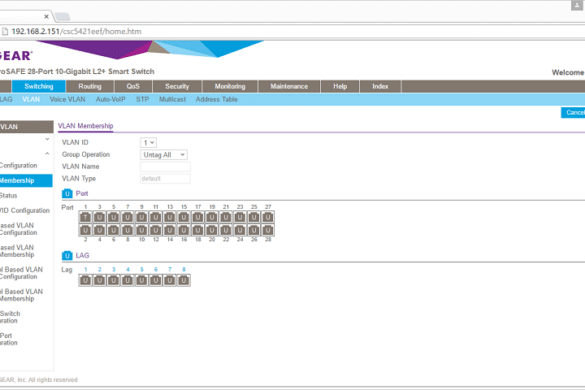Open the Routing main tab
Viewport: 585px width, 390px height.
(x=90, y=86)
